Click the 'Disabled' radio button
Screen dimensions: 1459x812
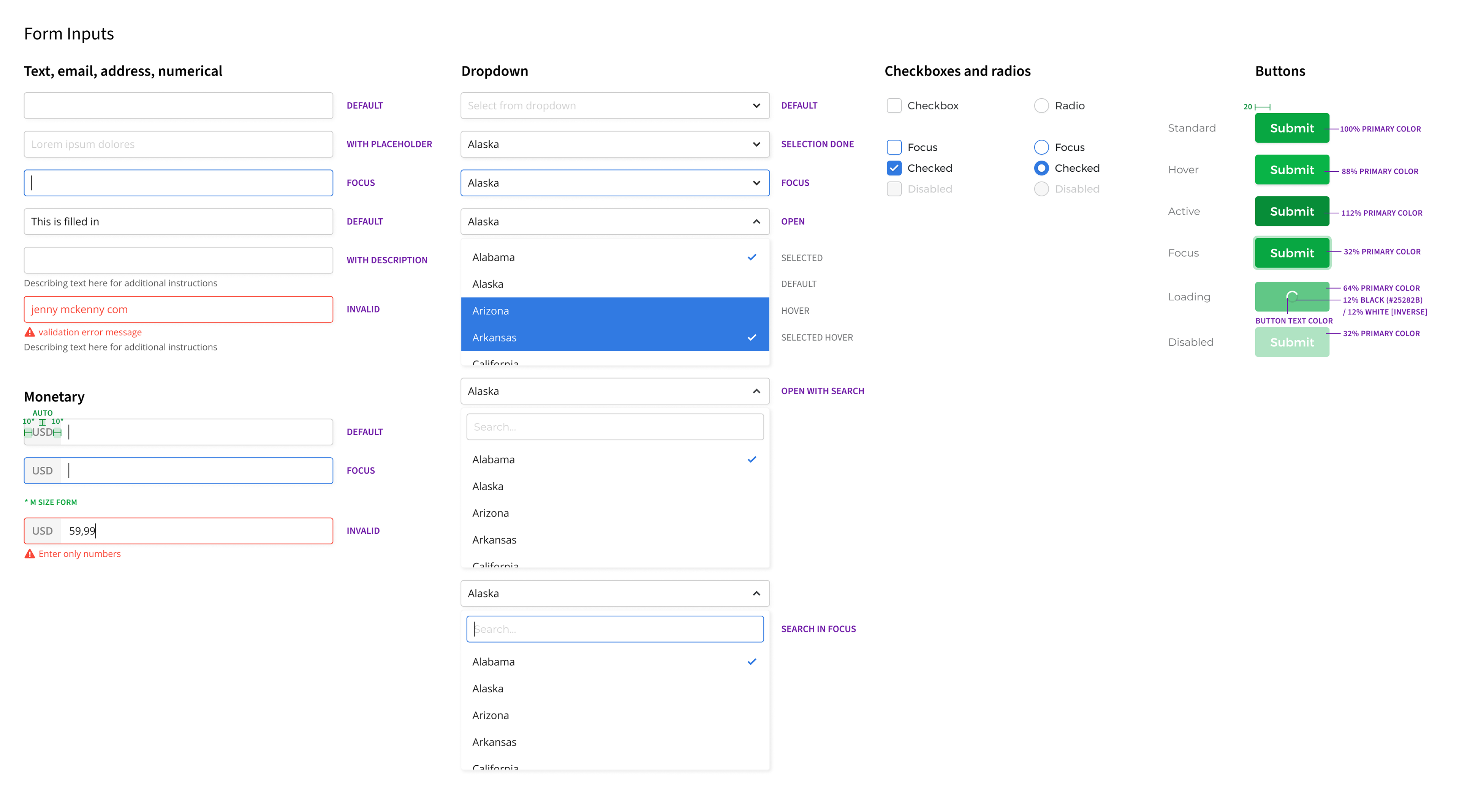point(1041,189)
